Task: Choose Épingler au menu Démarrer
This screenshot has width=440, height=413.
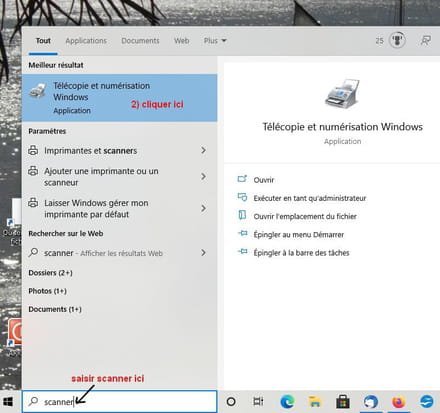Action: point(299,235)
